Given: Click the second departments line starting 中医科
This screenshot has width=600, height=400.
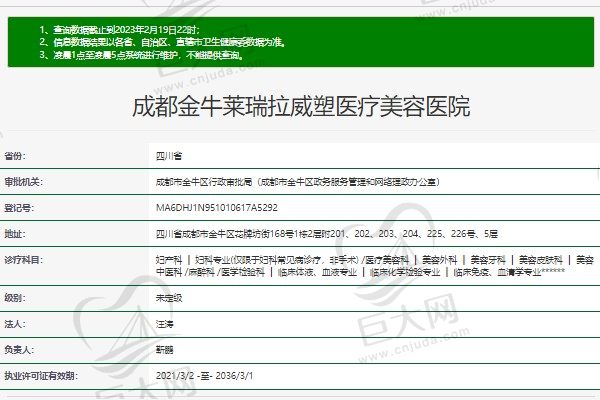Looking at the screenshot, I should (360, 272).
